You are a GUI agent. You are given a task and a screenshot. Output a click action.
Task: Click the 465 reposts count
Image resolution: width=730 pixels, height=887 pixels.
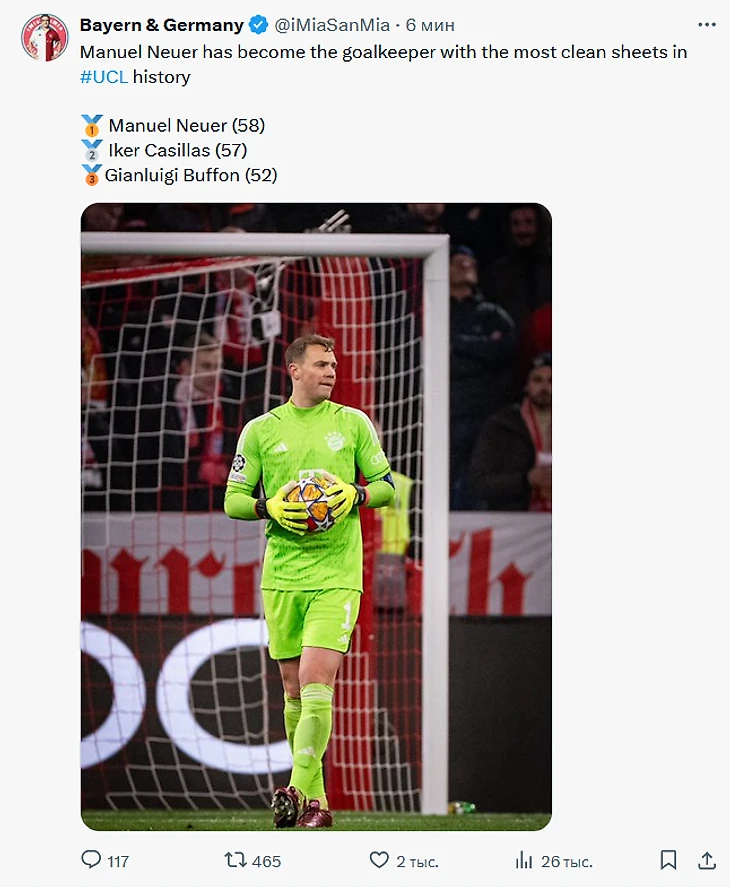tap(267, 862)
